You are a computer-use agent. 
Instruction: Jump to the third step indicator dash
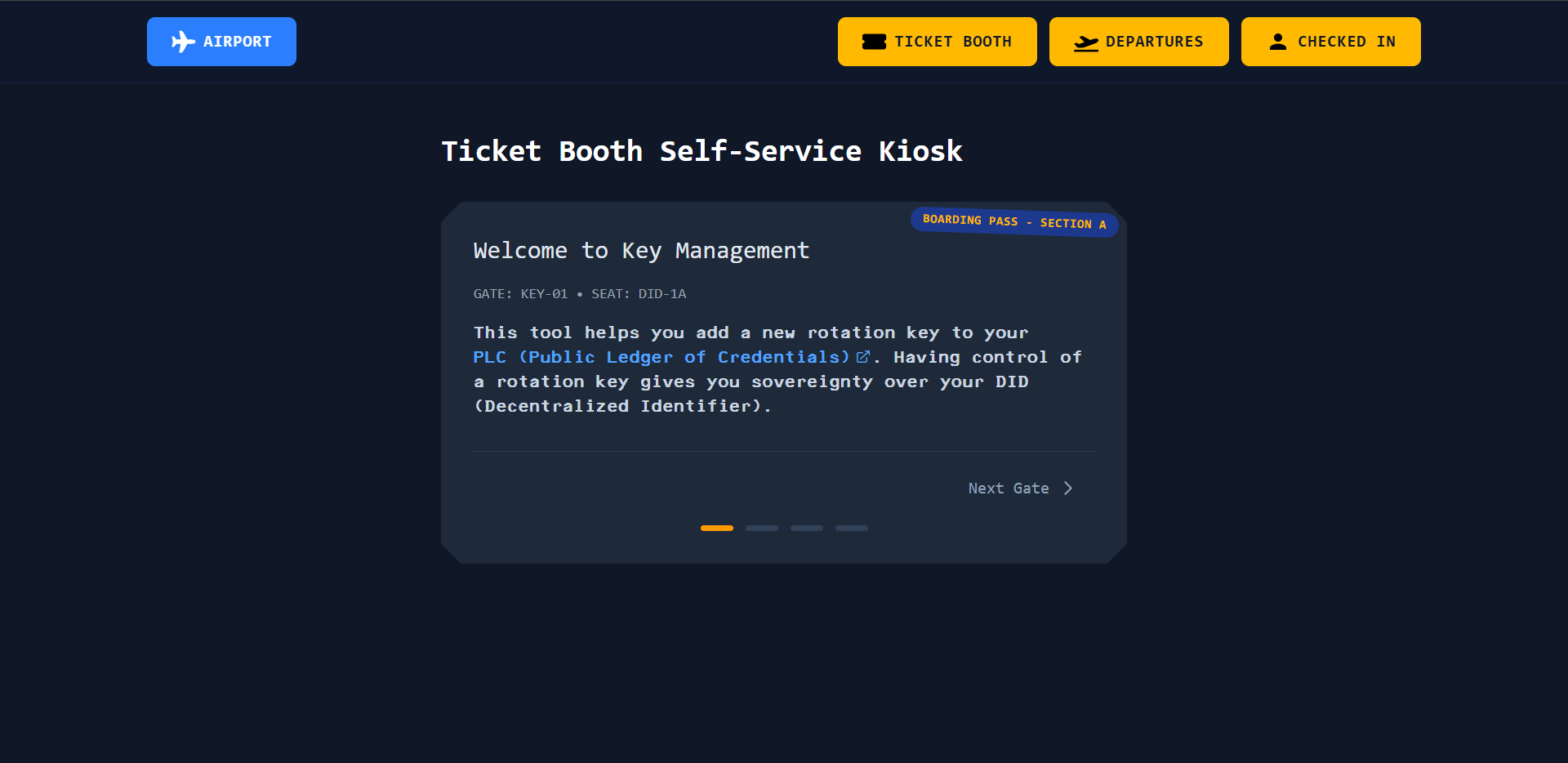pos(807,528)
